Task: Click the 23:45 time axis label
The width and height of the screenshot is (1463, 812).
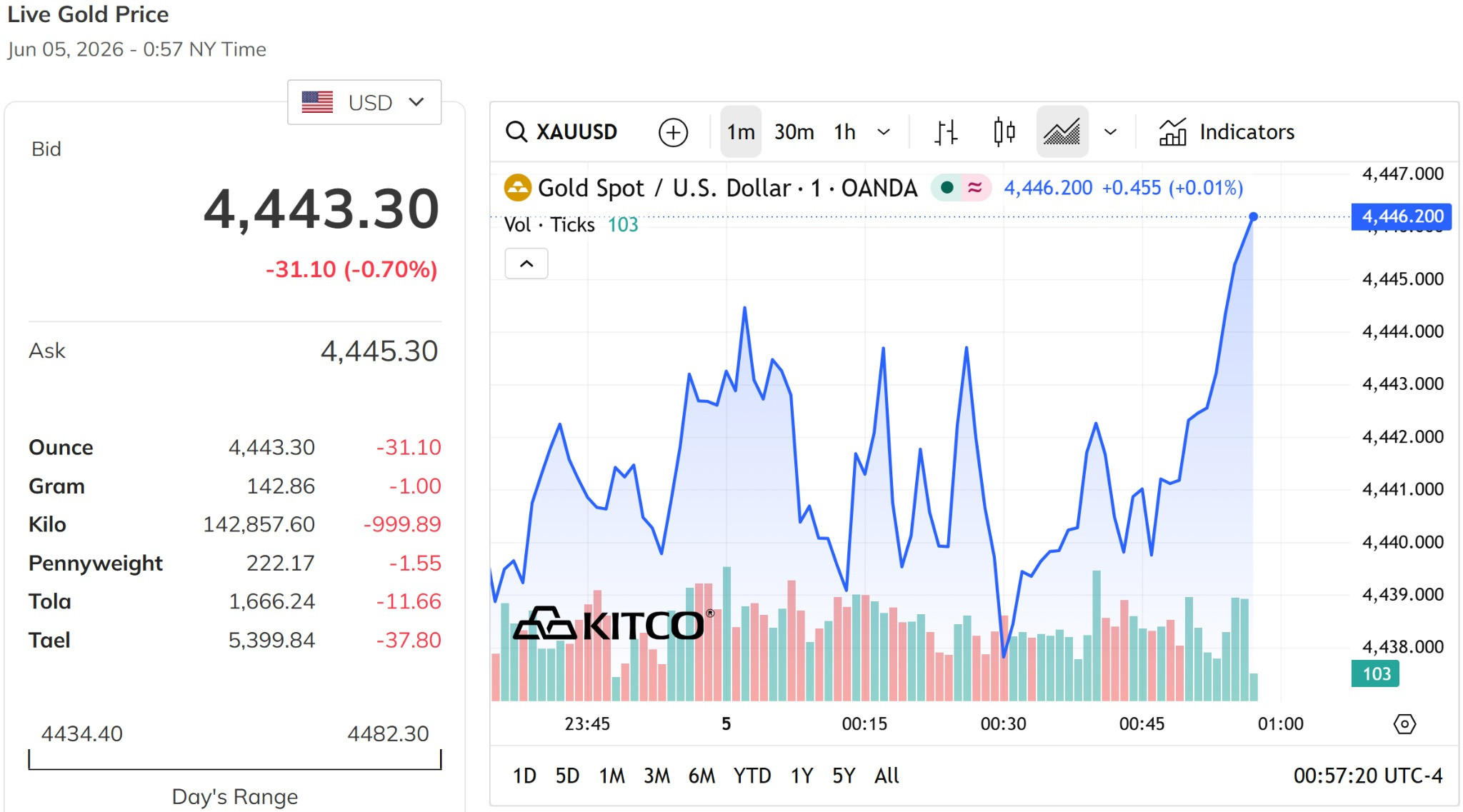Action: pos(587,724)
